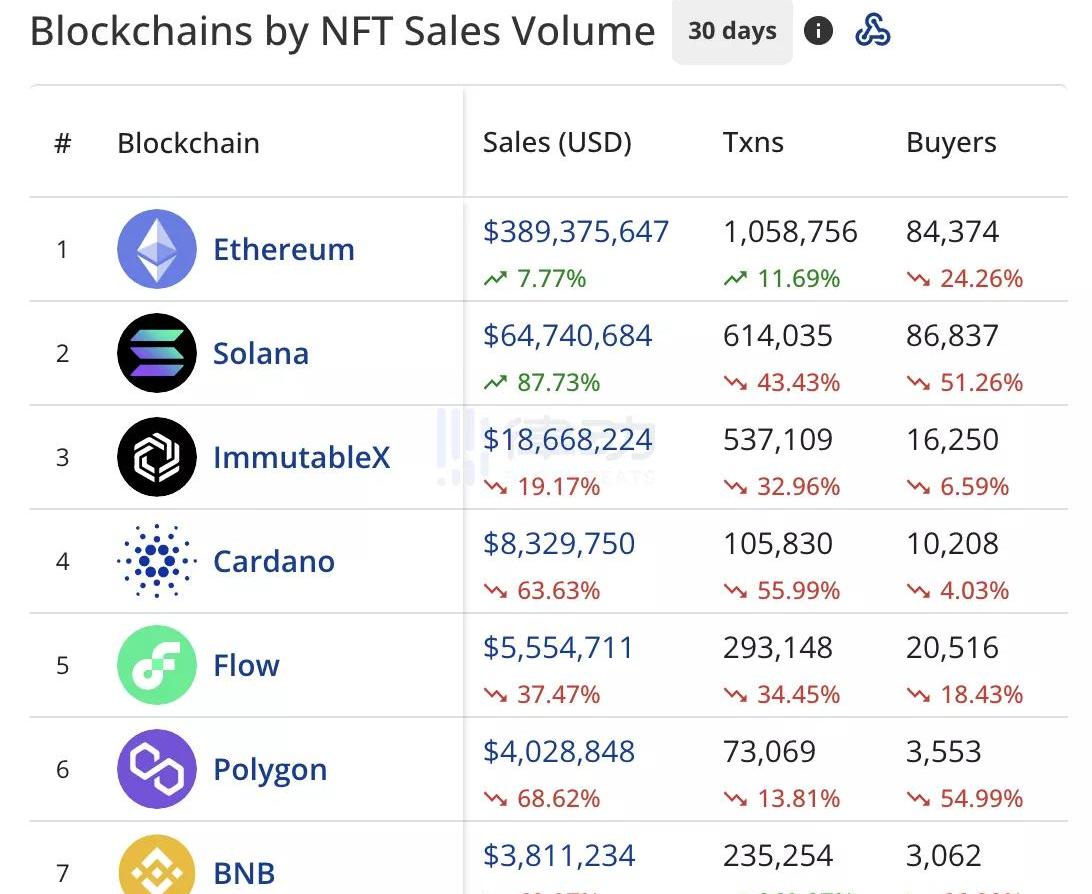Open the Solana blockchain link
Screen dimensions: 1092x894
tap(261, 353)
